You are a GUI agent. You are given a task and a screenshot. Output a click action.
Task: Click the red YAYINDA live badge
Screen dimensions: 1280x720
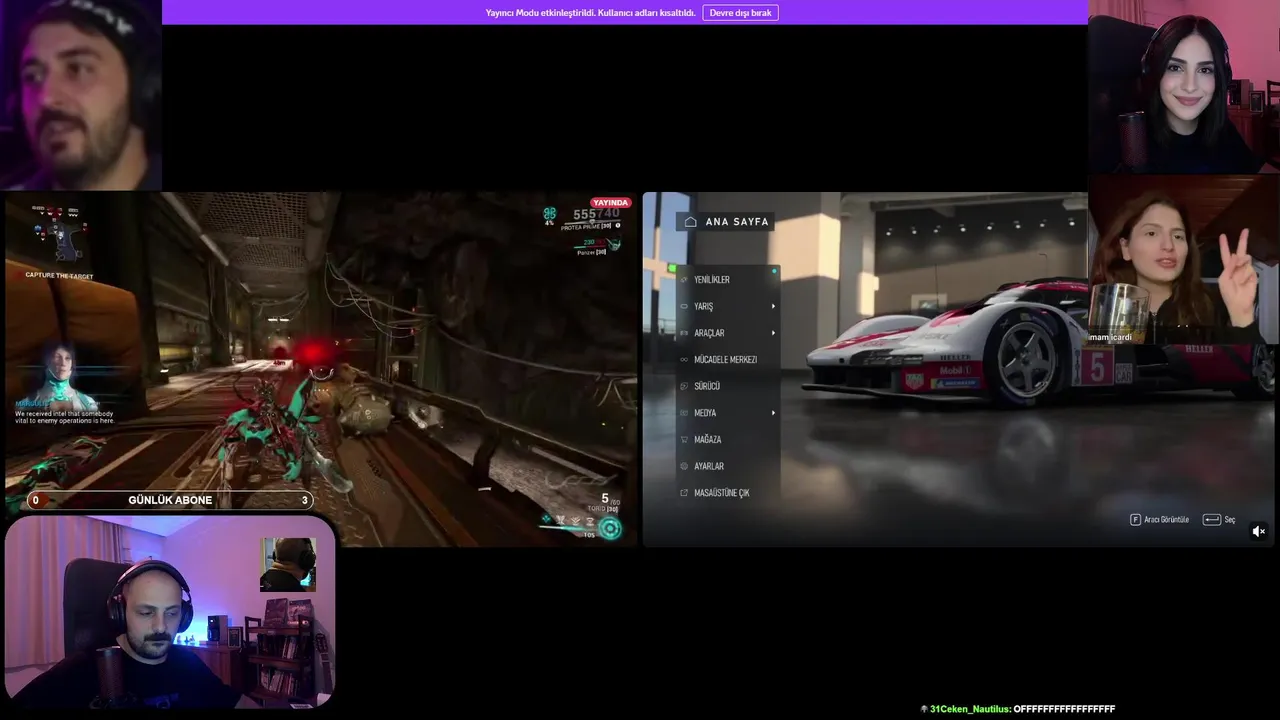pos(610,203)
